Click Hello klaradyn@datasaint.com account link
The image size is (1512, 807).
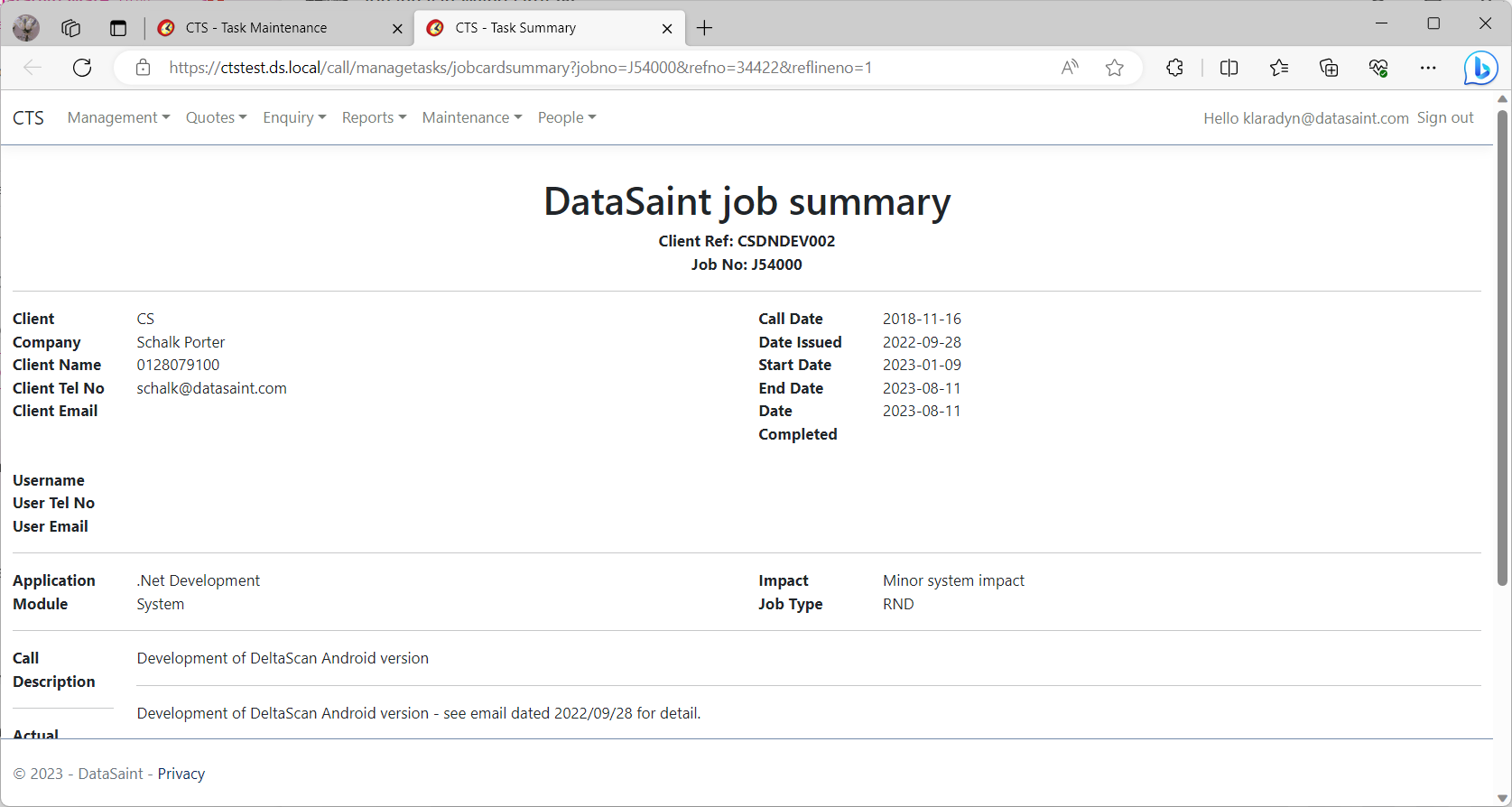1306,118
